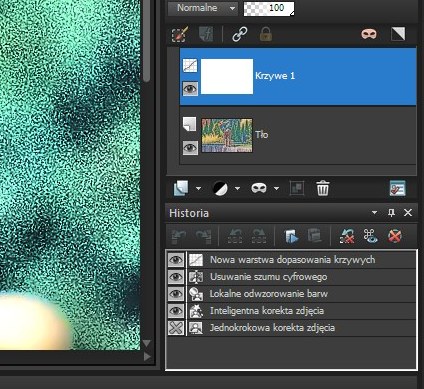The width and height of the screenshot is (424, 389).
Task: Click the link layers chain icon
Action: point(240,34)
